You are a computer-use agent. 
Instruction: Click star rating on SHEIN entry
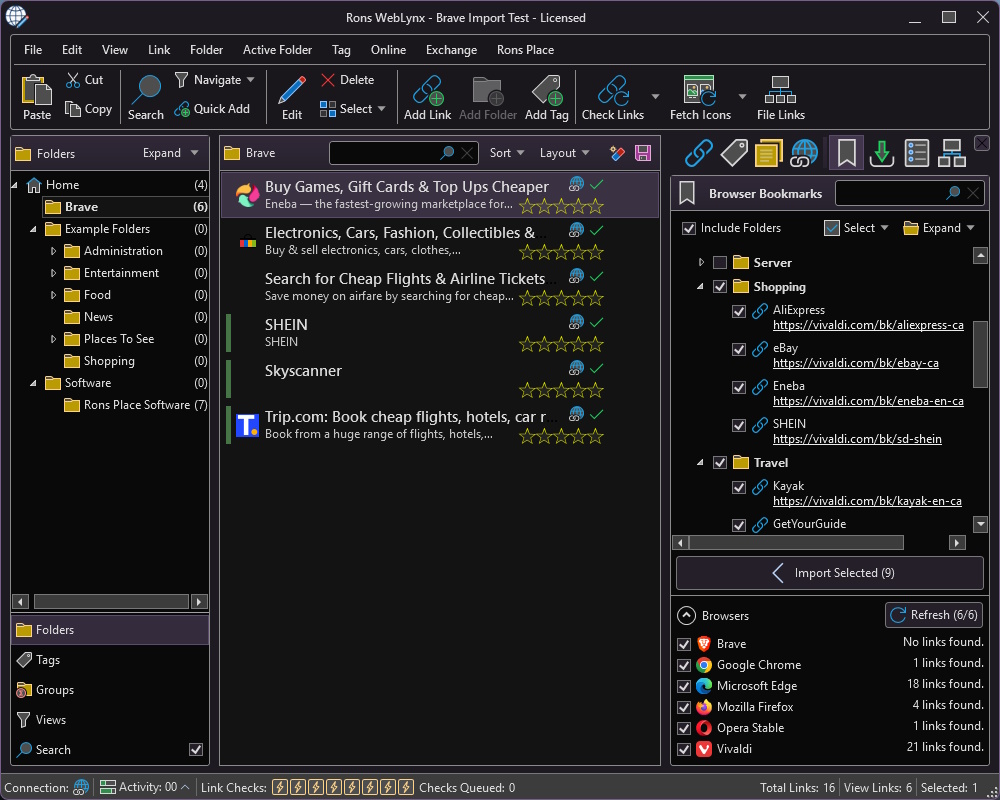[x=561, y=345]
